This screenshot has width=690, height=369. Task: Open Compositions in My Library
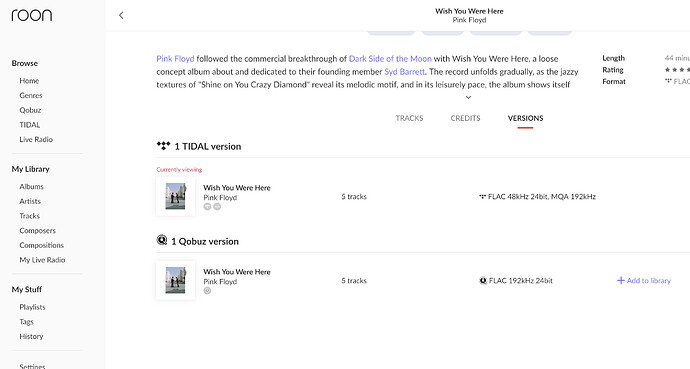41,245
